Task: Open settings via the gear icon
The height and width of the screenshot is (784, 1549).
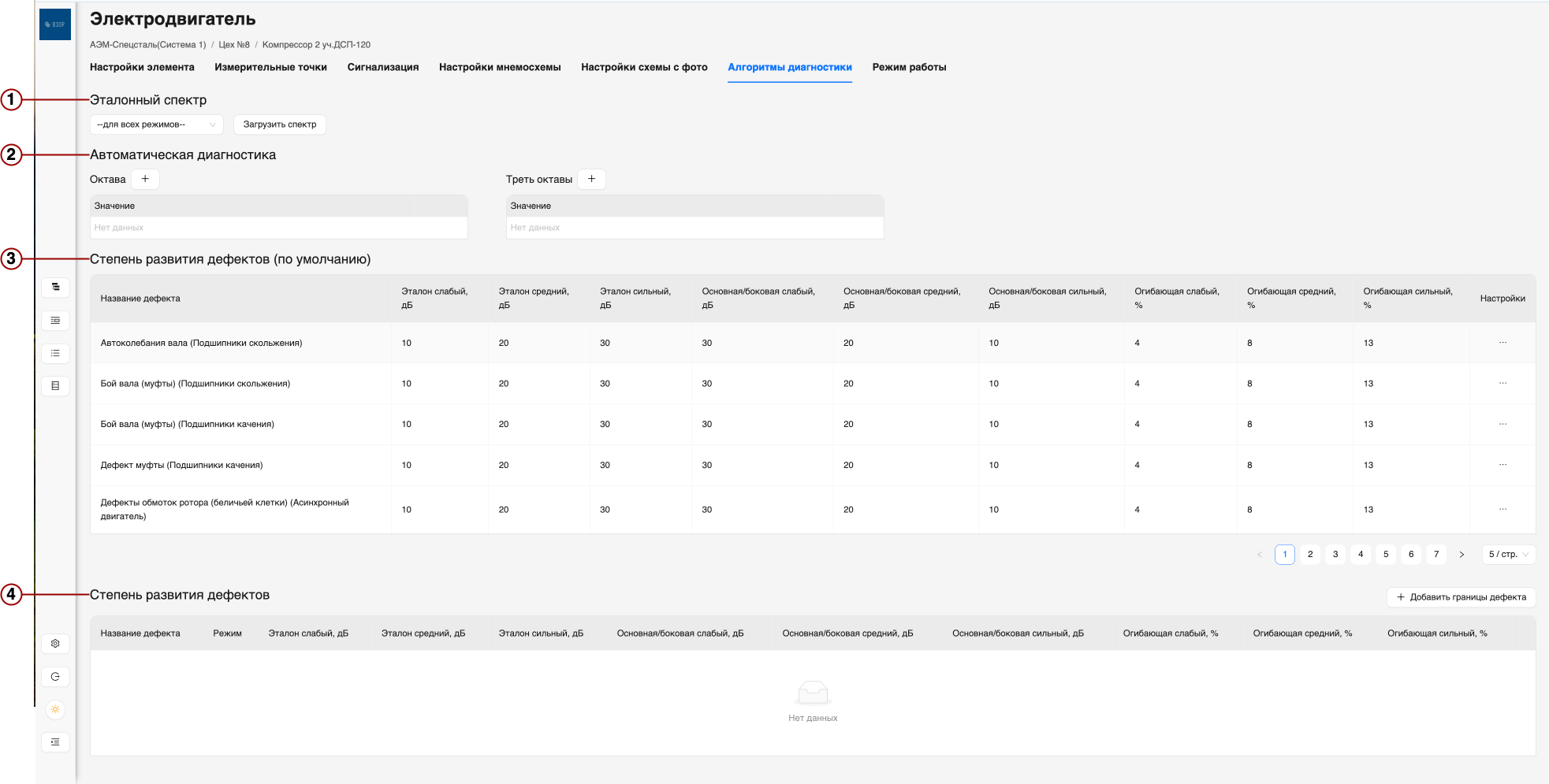Action: click(x=55, y=644)
